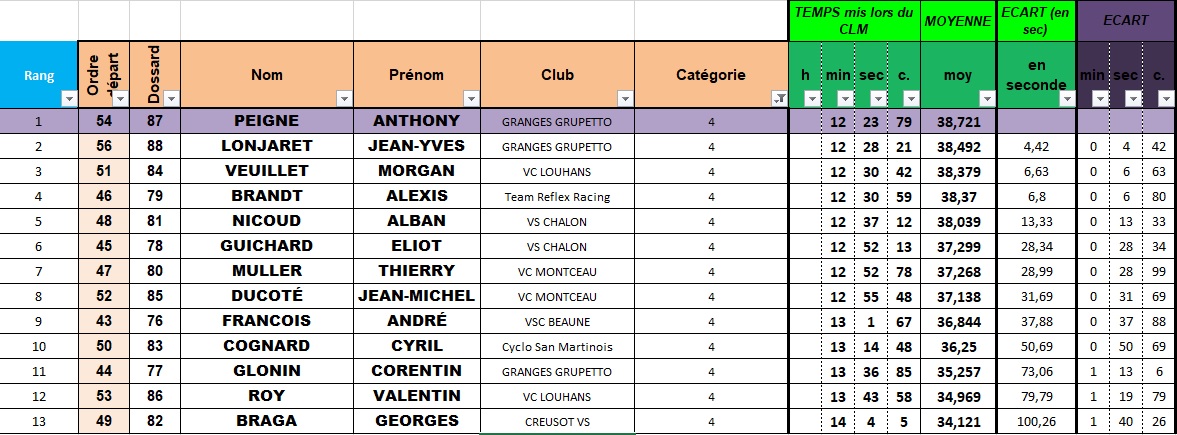This screenshot has height=435, width=1177.
Task: Open the Ordre départ filter arrow
Action: click(x=120, y=98)
